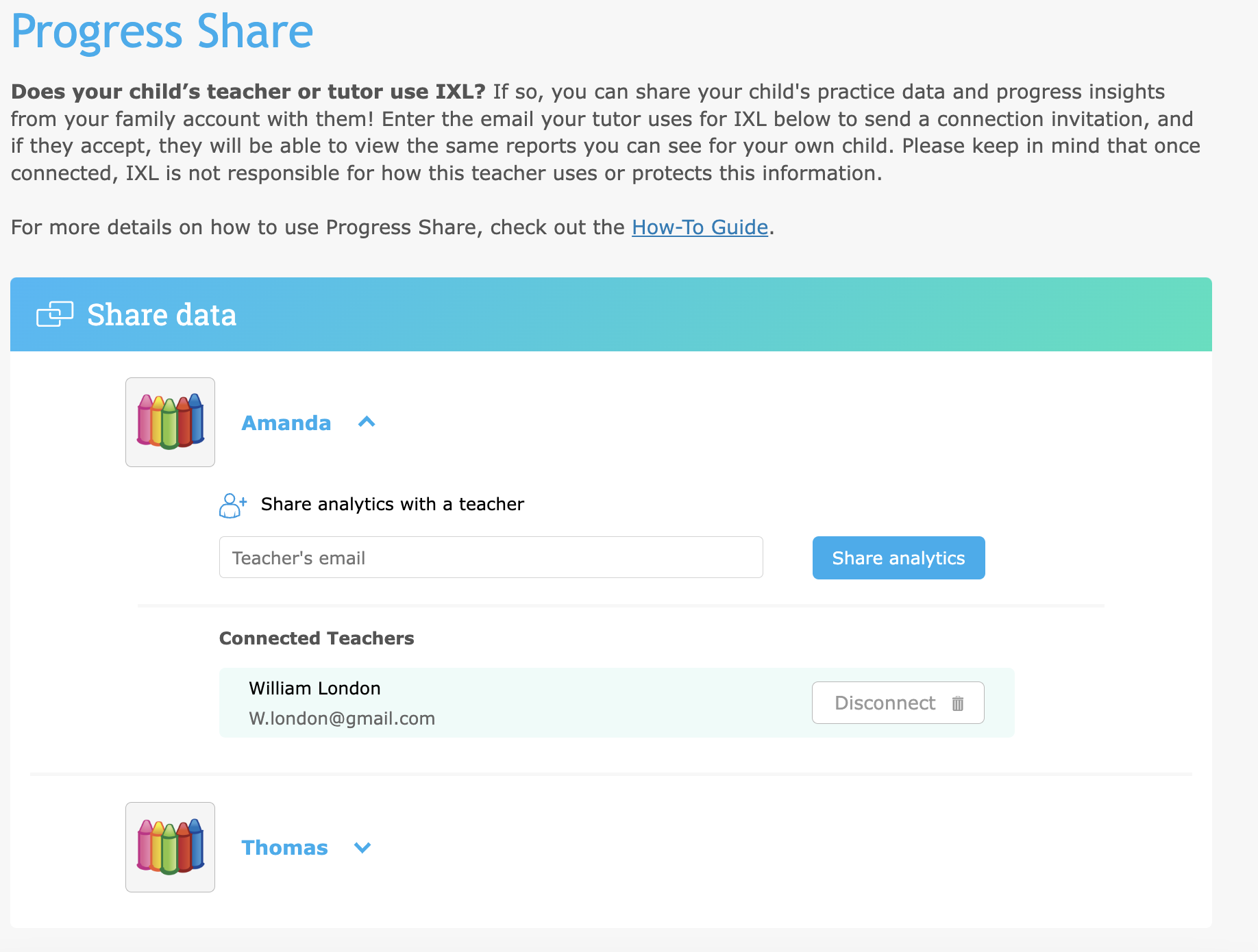The height and width of the screenshot is (952, 1258).
Task: Select the Share analytics blue button
Action: pyautogui.click(x=898, y=558)
